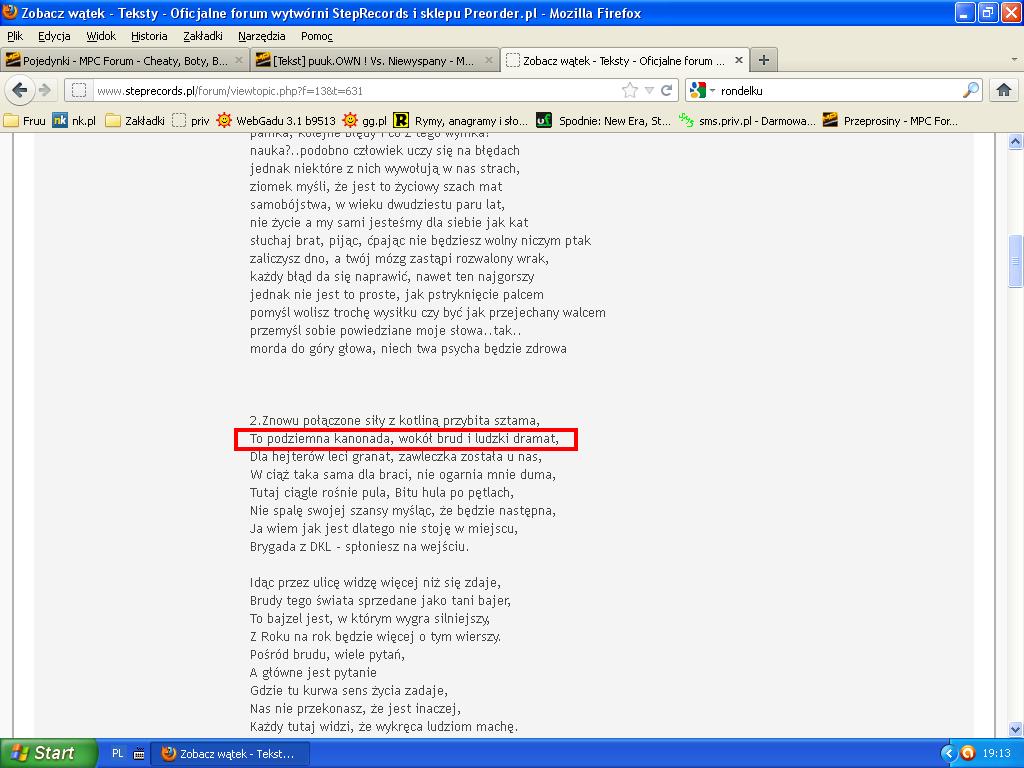Open the nk.pl bookmark
This screenshot has width=1024, height=768.
(x=74, y=120)
